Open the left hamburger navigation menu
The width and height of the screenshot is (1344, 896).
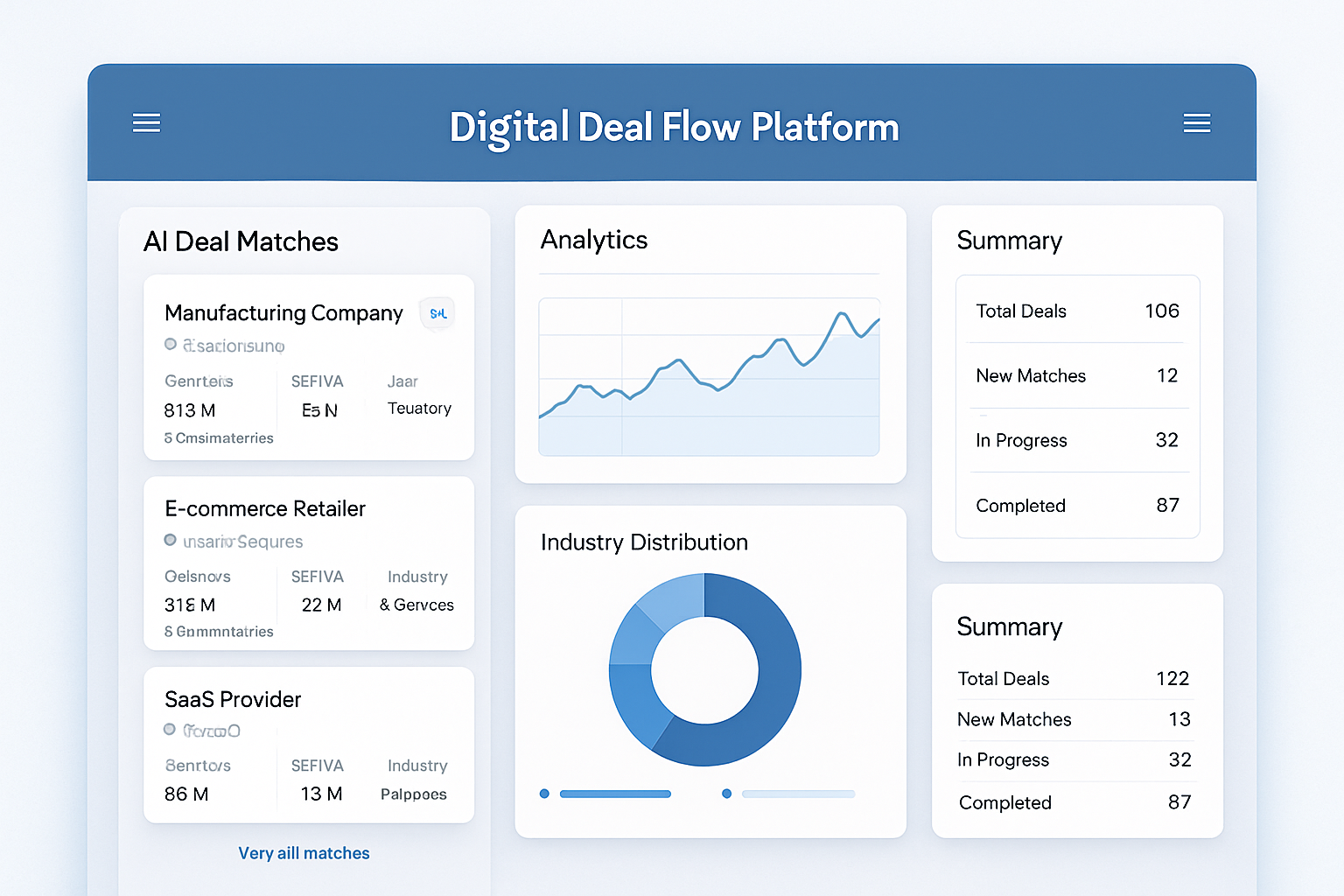coord(146,122)
